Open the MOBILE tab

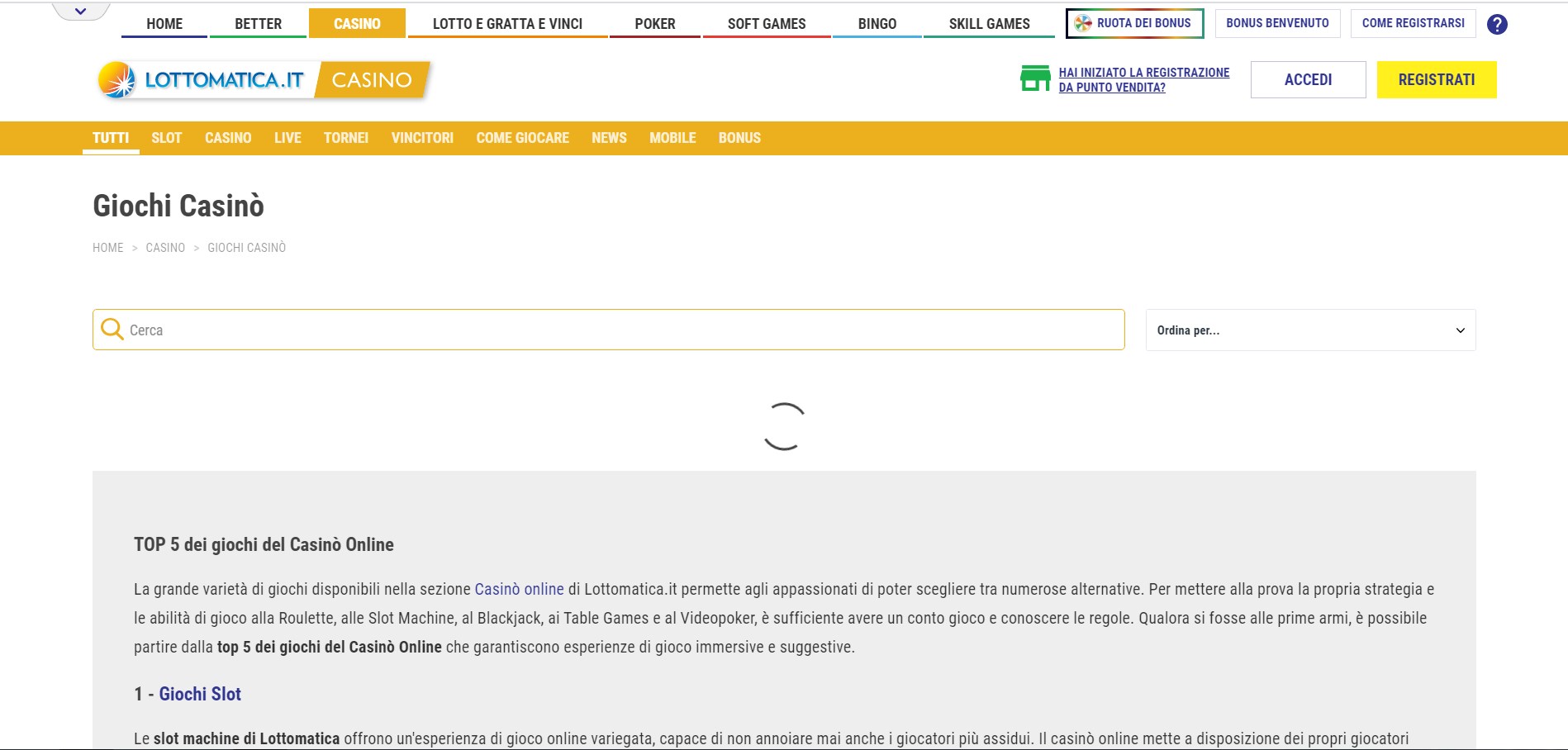pos(672,138)
